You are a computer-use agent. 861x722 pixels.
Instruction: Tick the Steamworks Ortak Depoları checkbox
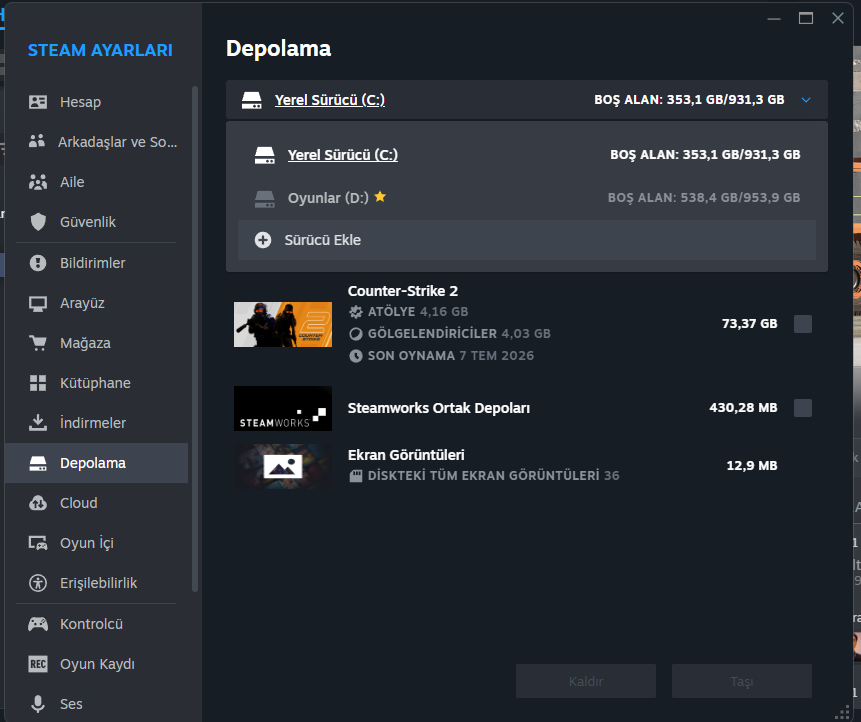803,408
